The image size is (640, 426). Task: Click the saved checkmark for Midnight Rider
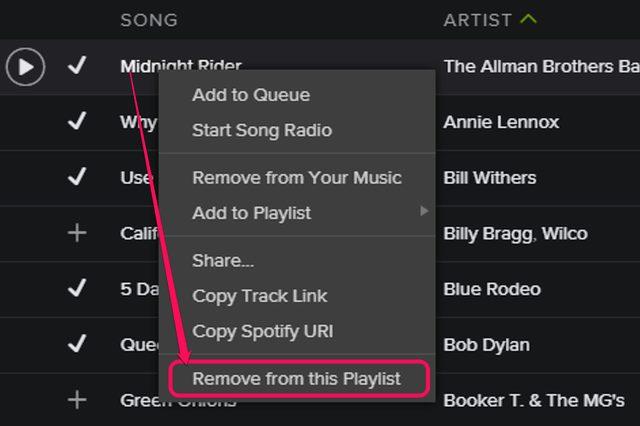click(x=77, y=67)
